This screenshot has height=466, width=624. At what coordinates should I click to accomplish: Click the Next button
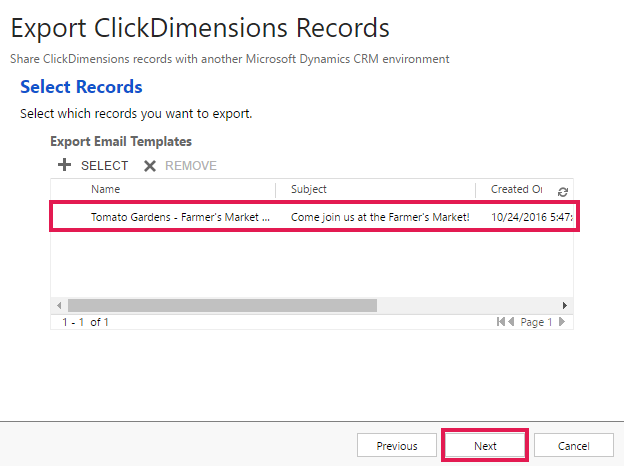tap(485, 445)
